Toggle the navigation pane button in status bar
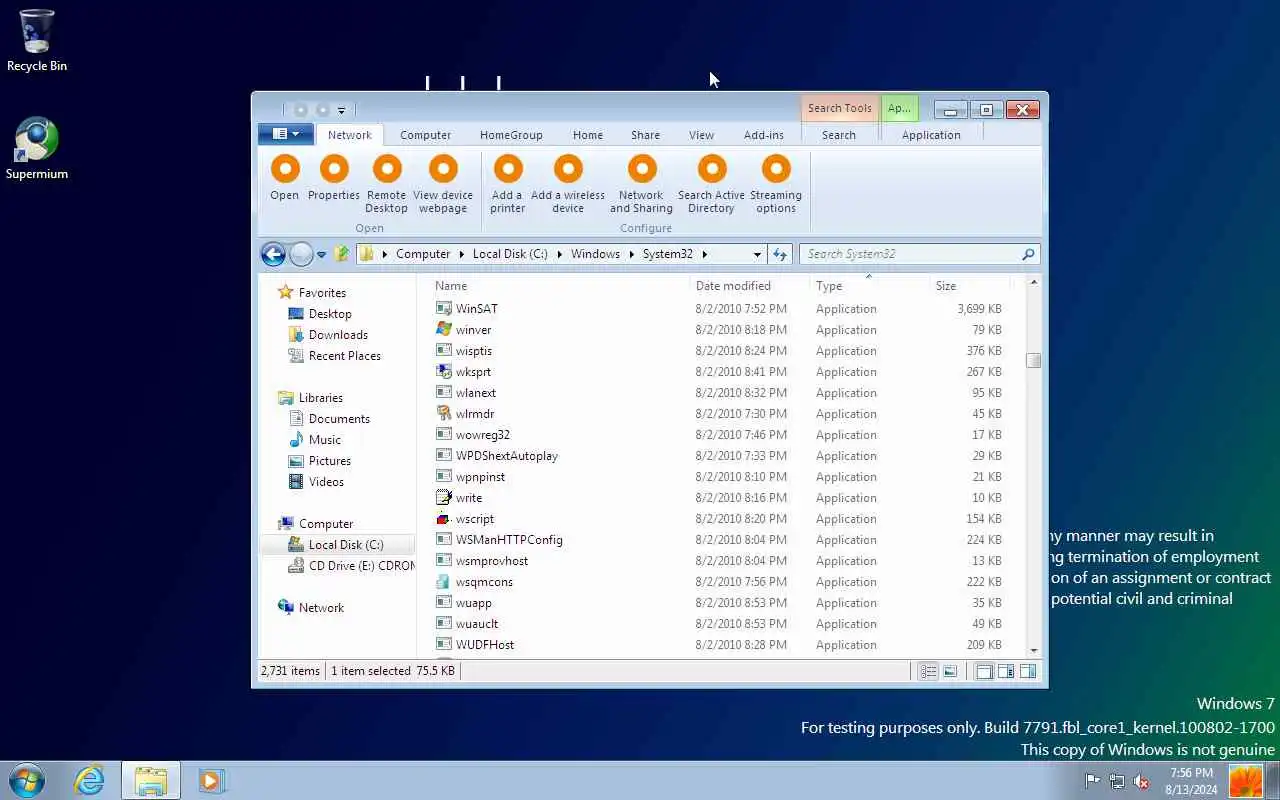The height and width of the screenshot is (800, 1280). point(984,672)
